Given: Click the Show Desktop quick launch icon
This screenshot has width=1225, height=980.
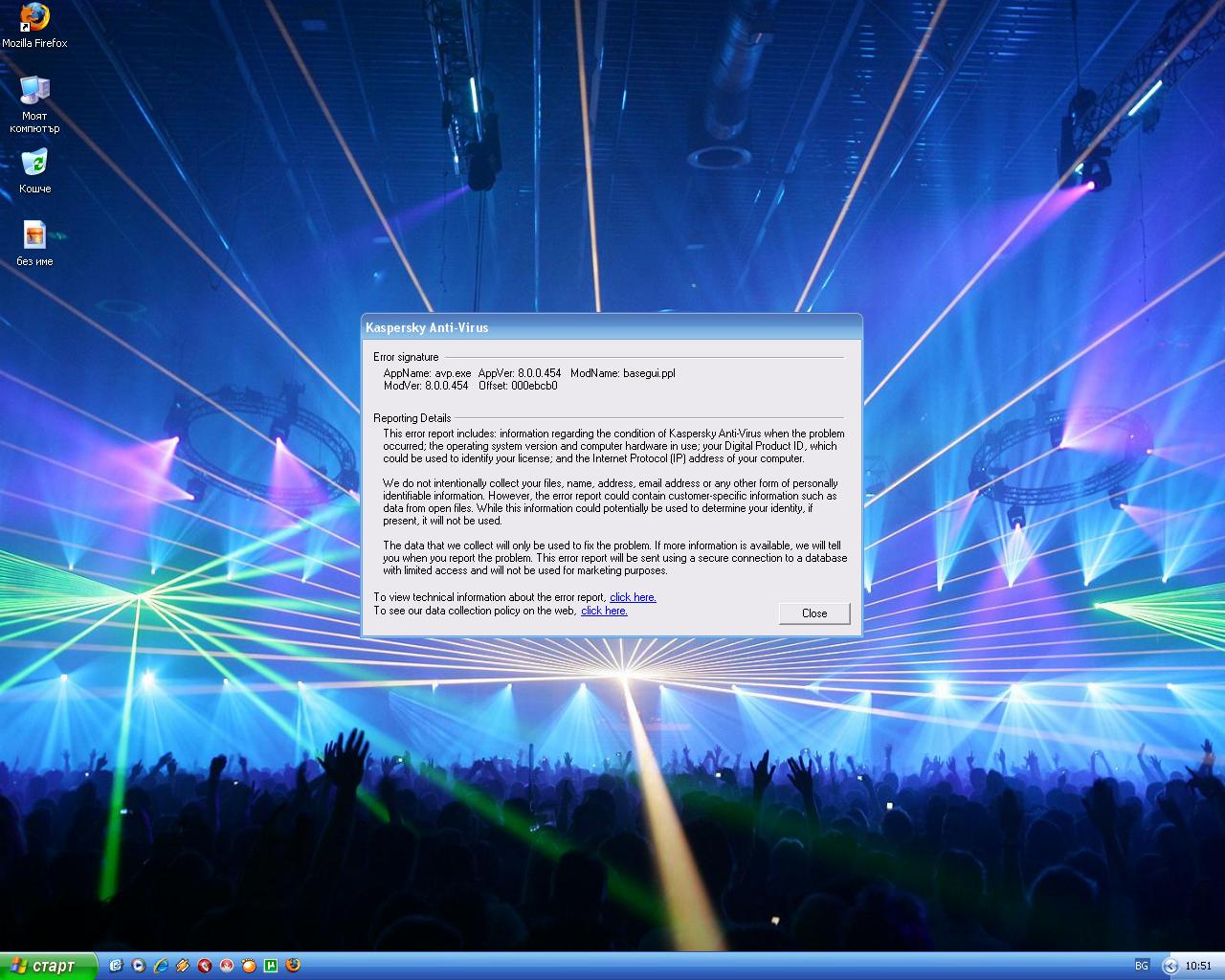Looking at the screenshot, I should click(116, 966).
